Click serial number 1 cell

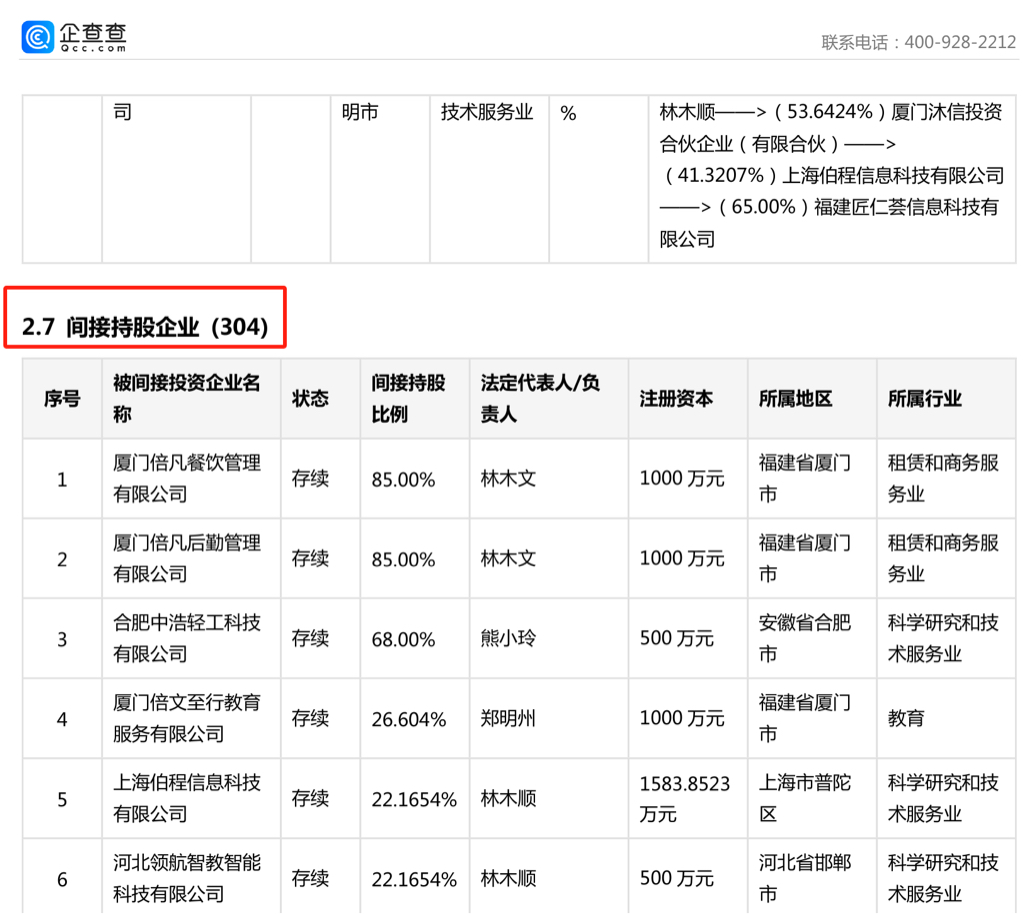(62, 480)
